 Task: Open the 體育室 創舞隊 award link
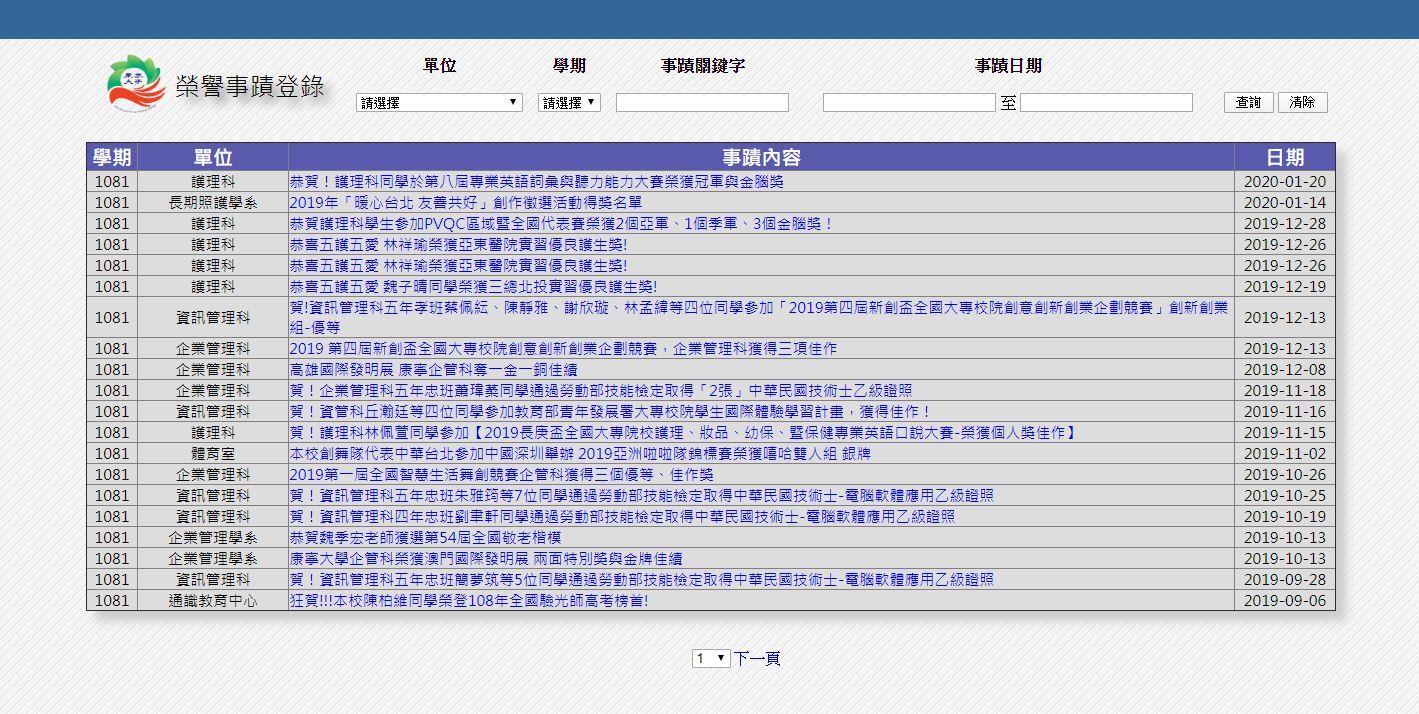pos(580,454)
